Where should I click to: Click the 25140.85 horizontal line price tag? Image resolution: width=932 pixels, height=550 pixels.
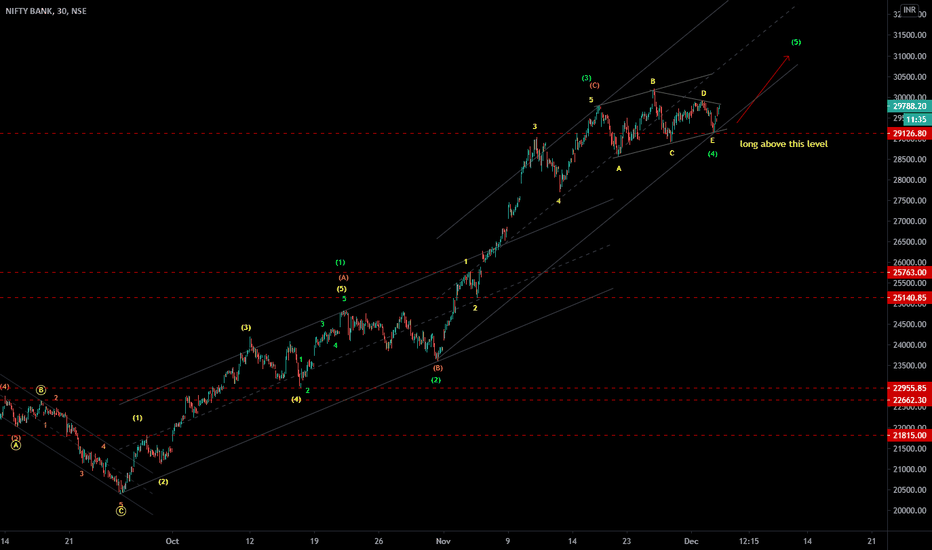pos(909,298)
